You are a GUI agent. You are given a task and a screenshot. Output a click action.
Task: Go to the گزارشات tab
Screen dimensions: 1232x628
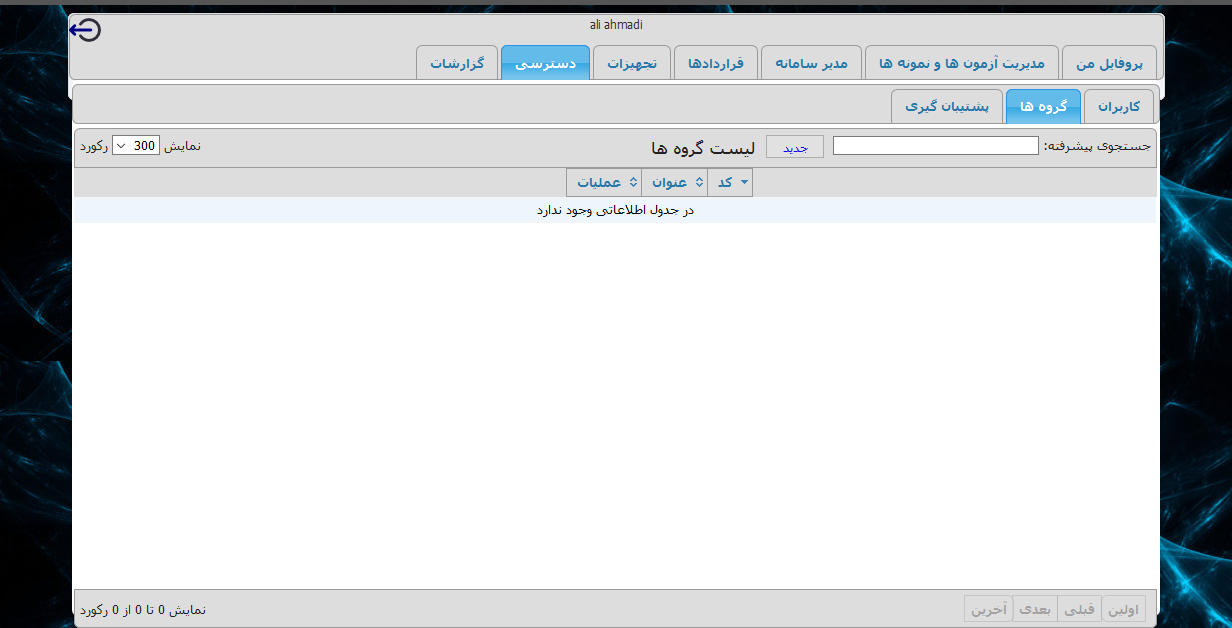pos(457,63)
